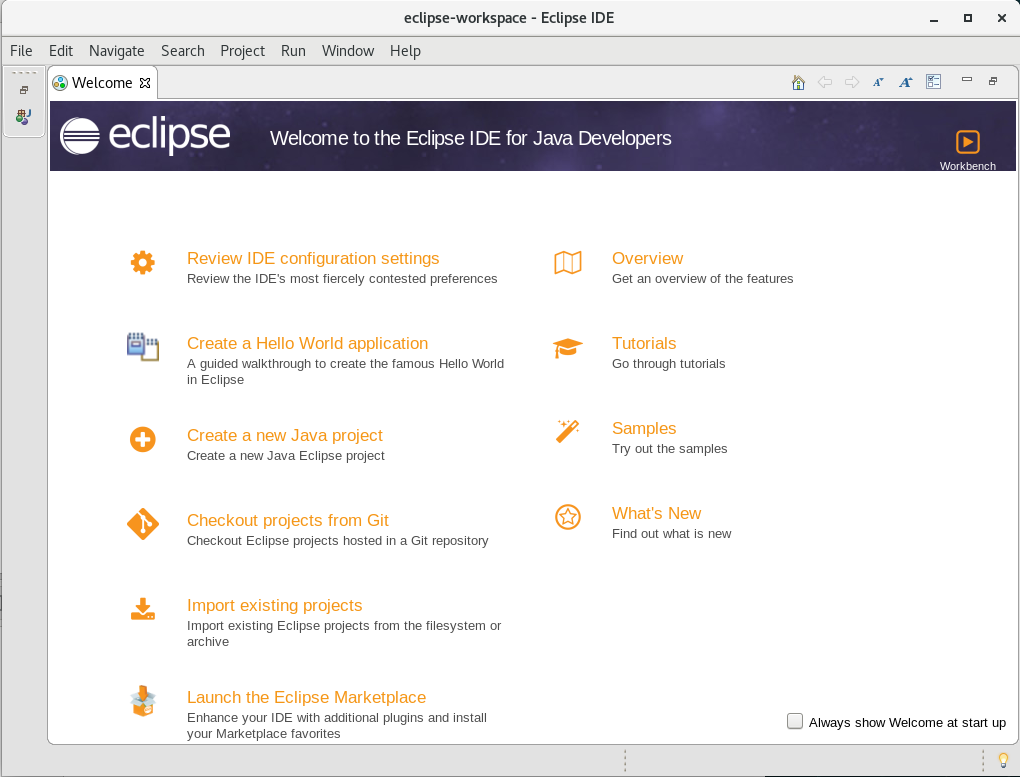
Task: Open the Customize page toolbar icon
Action: tap(933, 82)
